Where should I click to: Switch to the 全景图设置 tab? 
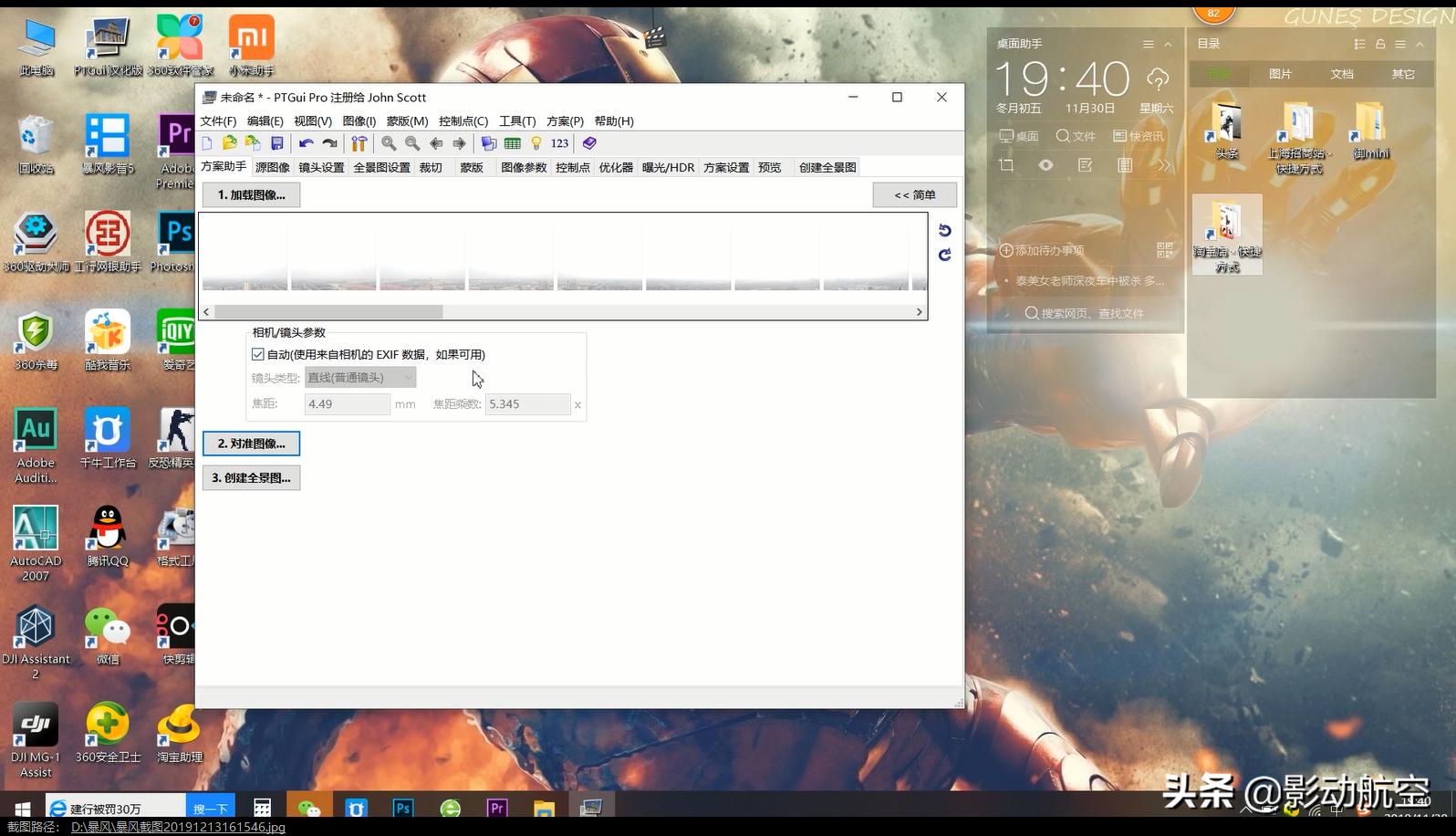pyautogui.click(x=381, y=167)
